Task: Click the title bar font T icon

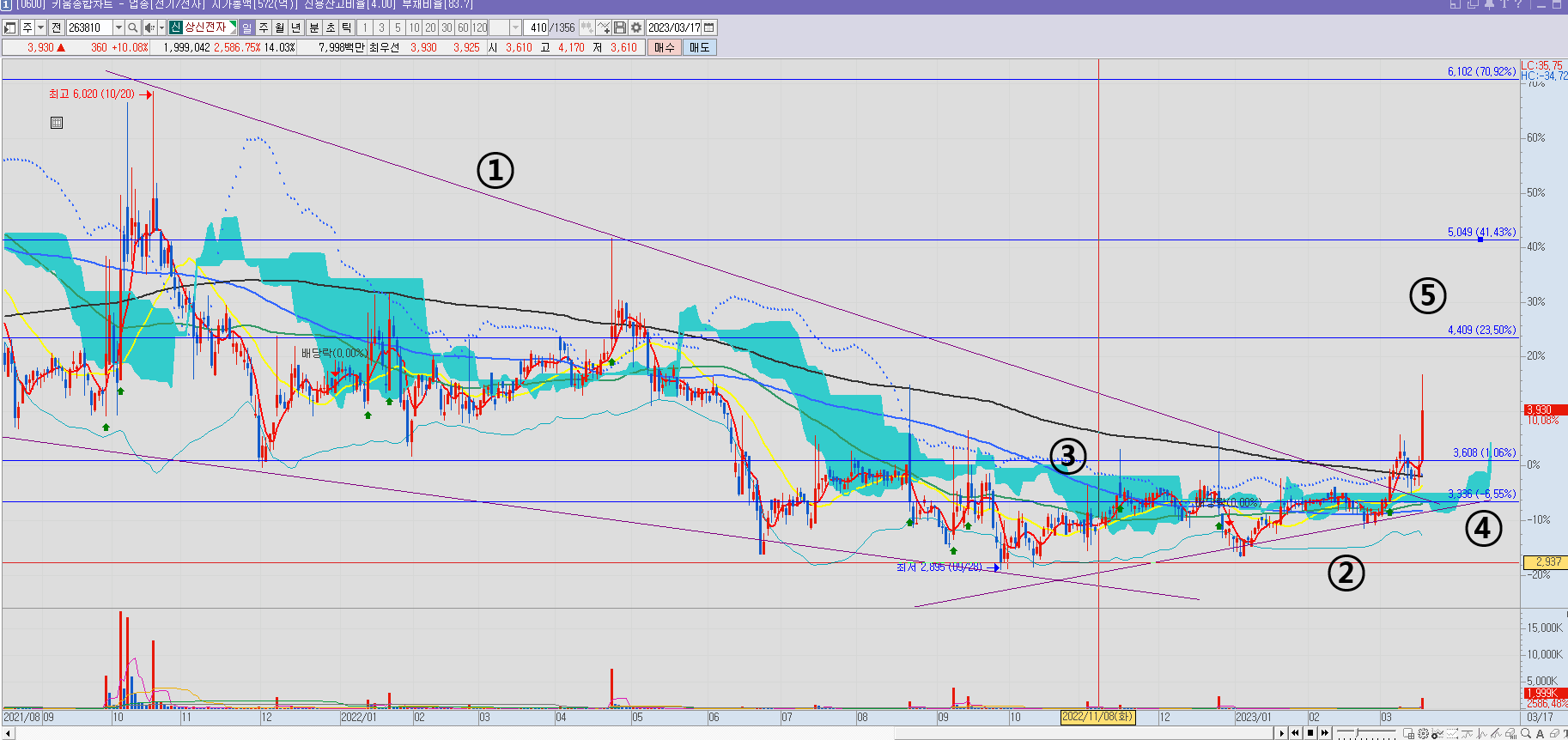Action: 1504,4
